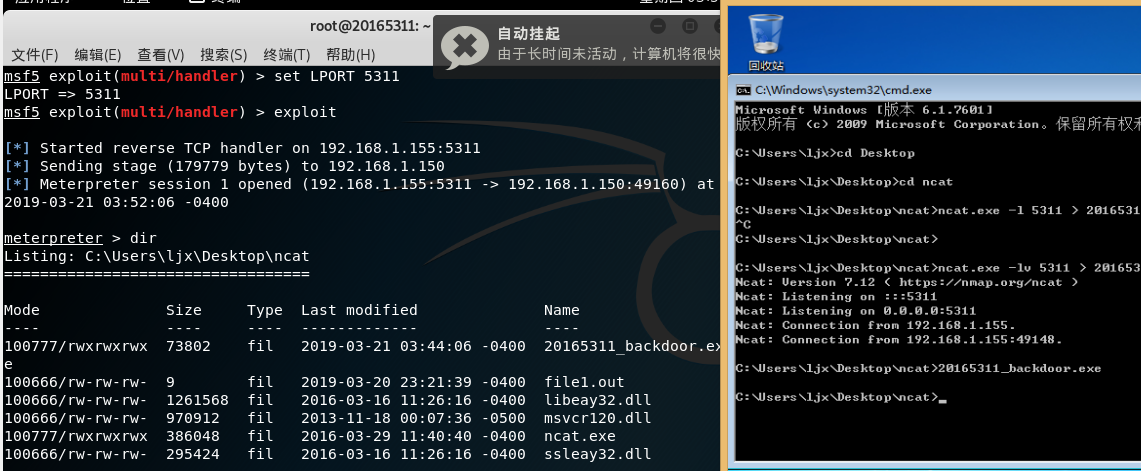The image size is (1141, 471).
Task: Open the 终端(T) menu in terminal
Action: click(x=287, y=55)
